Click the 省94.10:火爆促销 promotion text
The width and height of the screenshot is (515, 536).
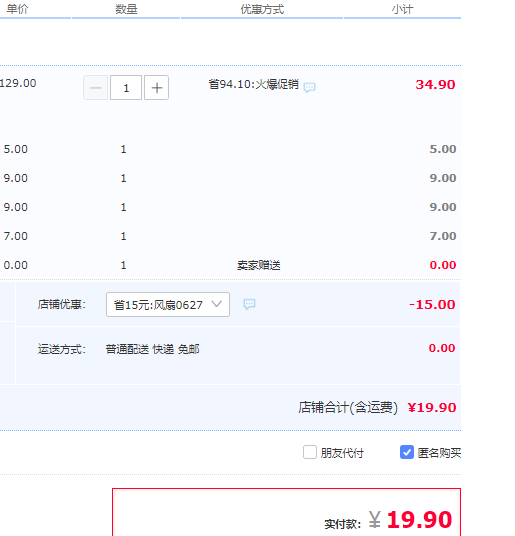coord(254,84)
